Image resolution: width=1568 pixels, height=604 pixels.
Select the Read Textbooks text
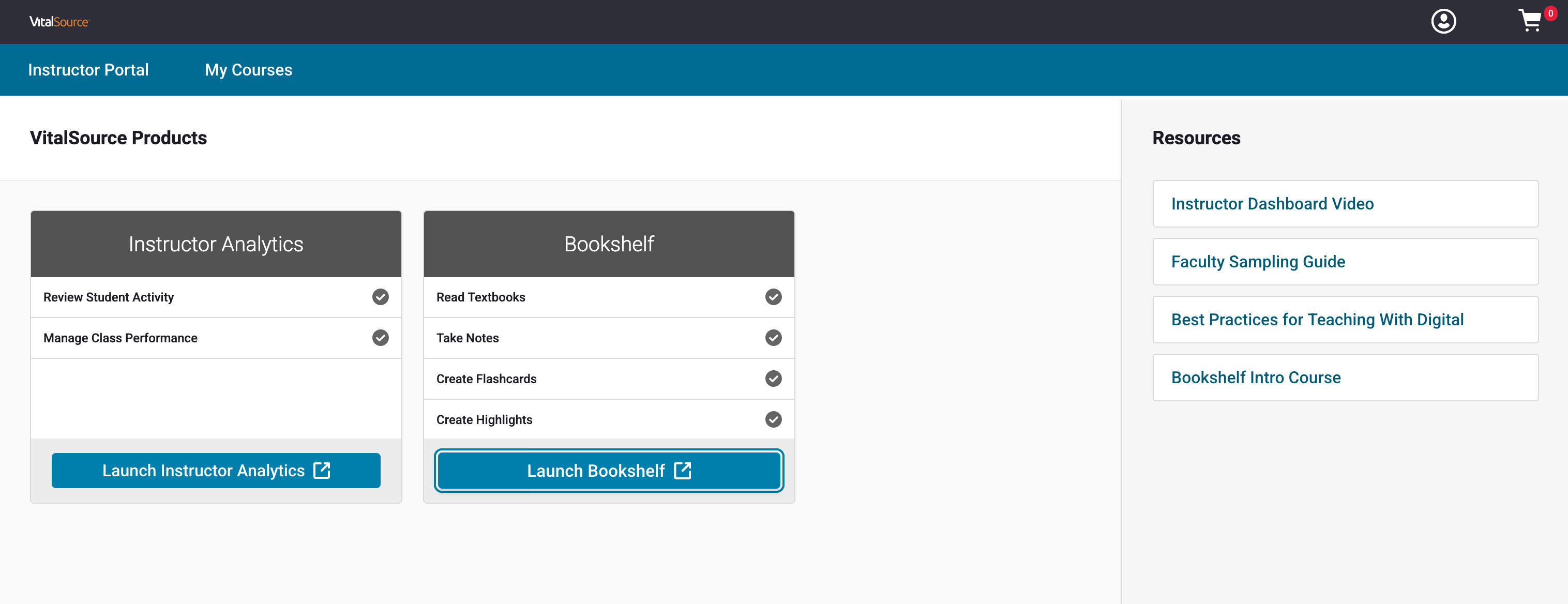tap(481, 297)
